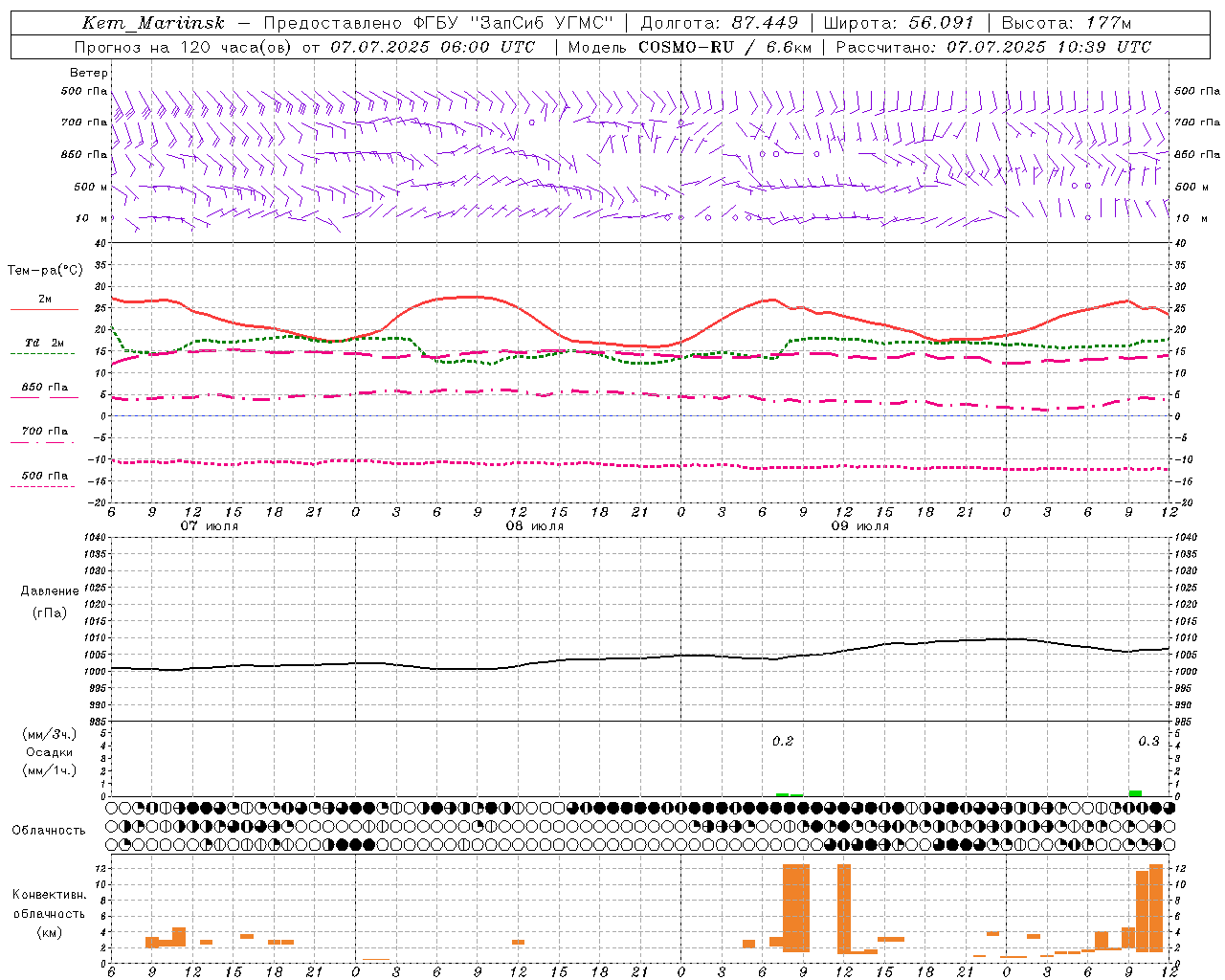Click the solid red line sample under '2м'
Viewport: 1225px width, 980px height.
[x=44, y=309]
